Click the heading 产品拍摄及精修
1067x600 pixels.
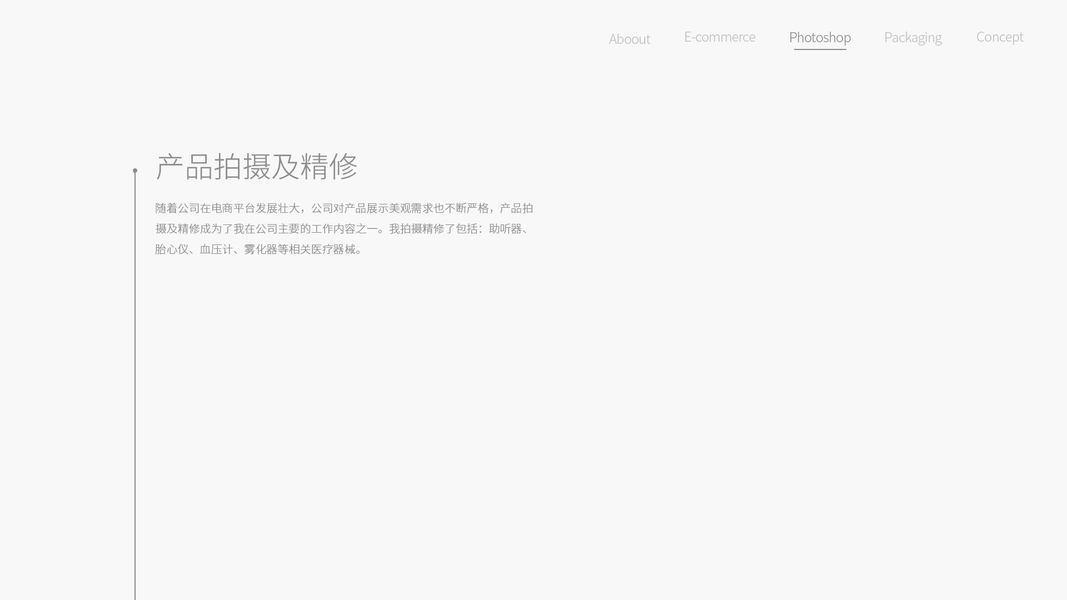click(257, 167)
